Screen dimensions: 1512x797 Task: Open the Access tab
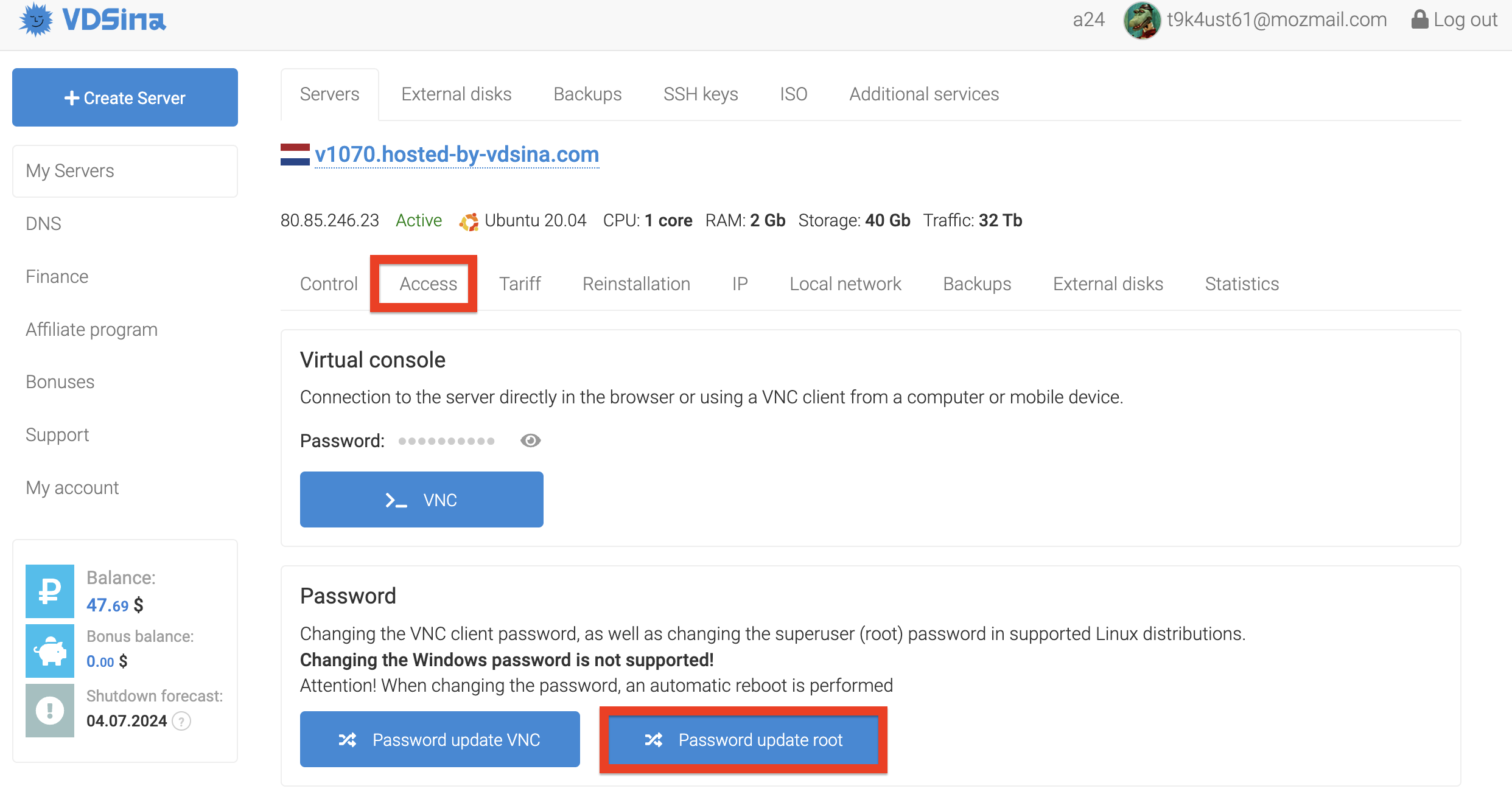click(x=428, y=284)
